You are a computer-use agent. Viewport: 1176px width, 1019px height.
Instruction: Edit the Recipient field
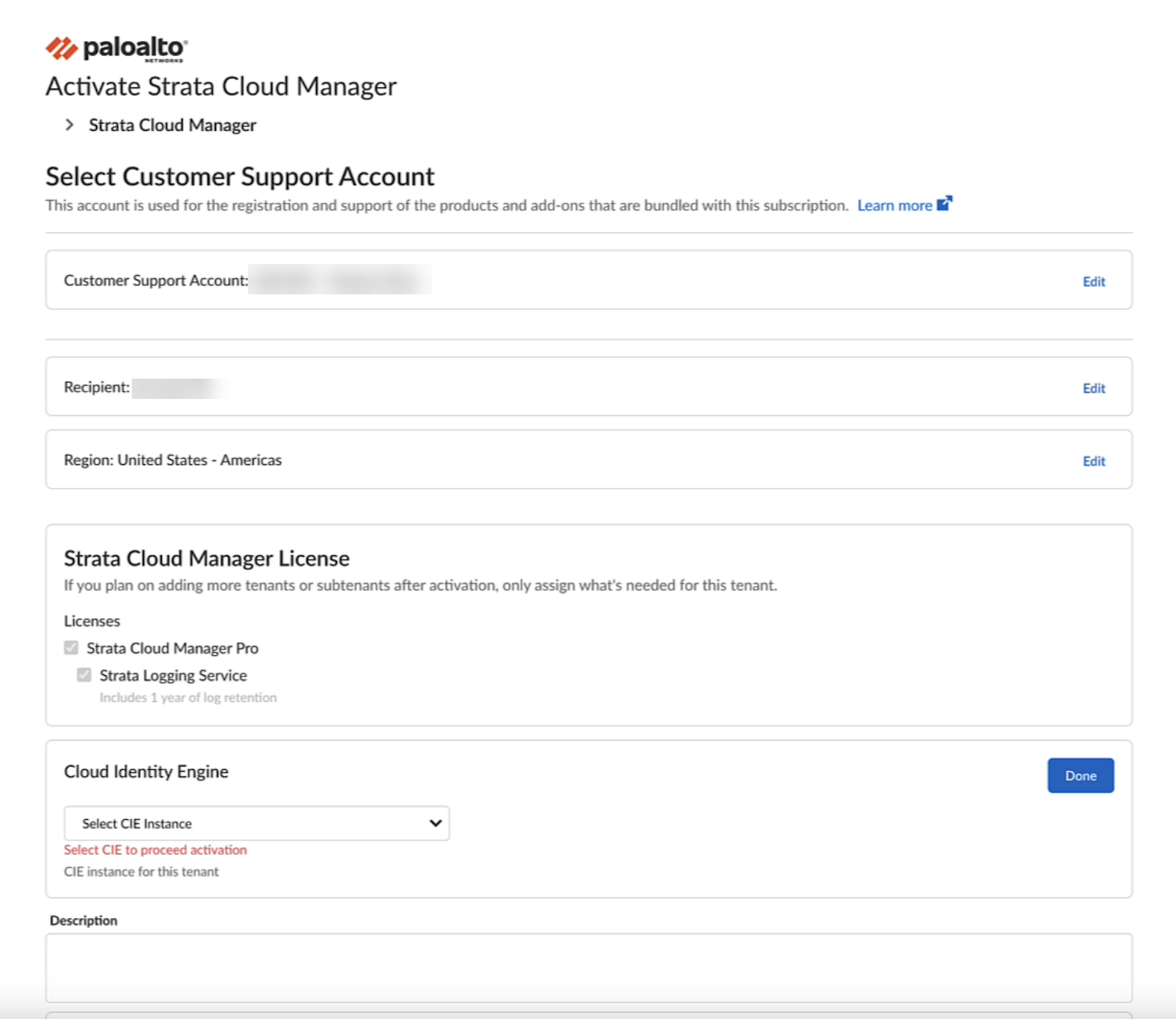tap(1094, 388)
